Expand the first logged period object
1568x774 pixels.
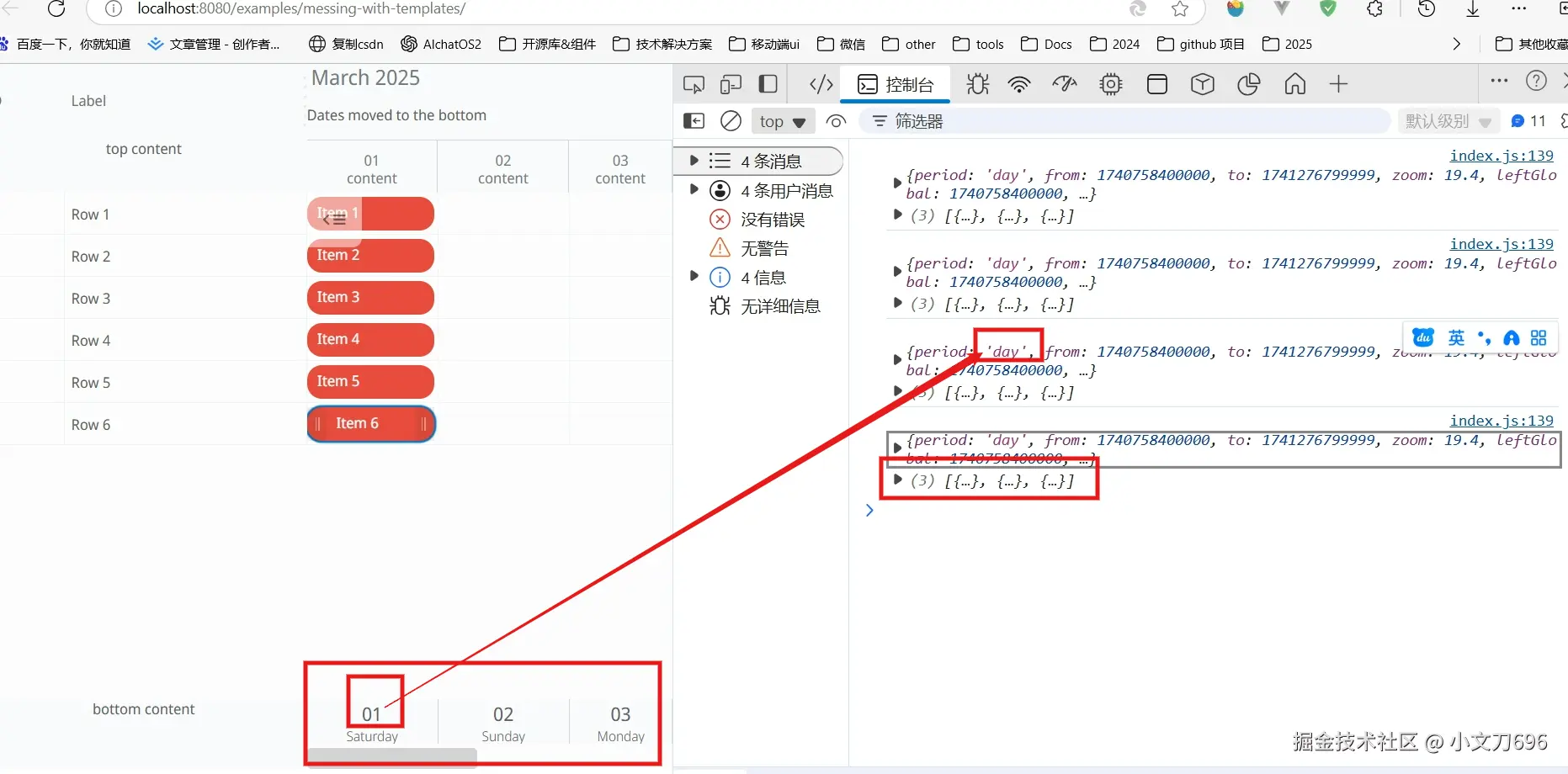point(897,182)
